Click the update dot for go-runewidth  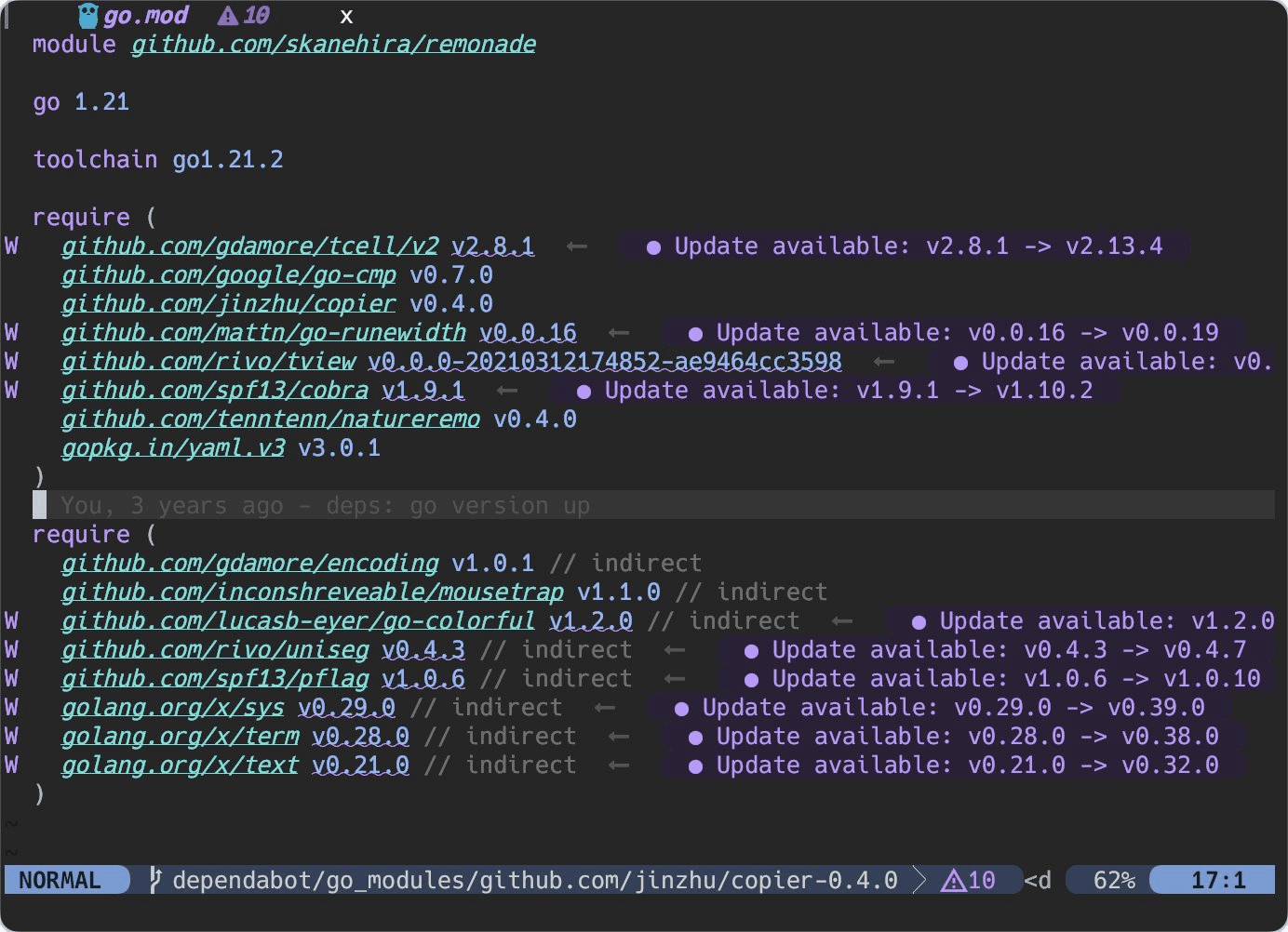pyautogui.click(x=695, y=333)
